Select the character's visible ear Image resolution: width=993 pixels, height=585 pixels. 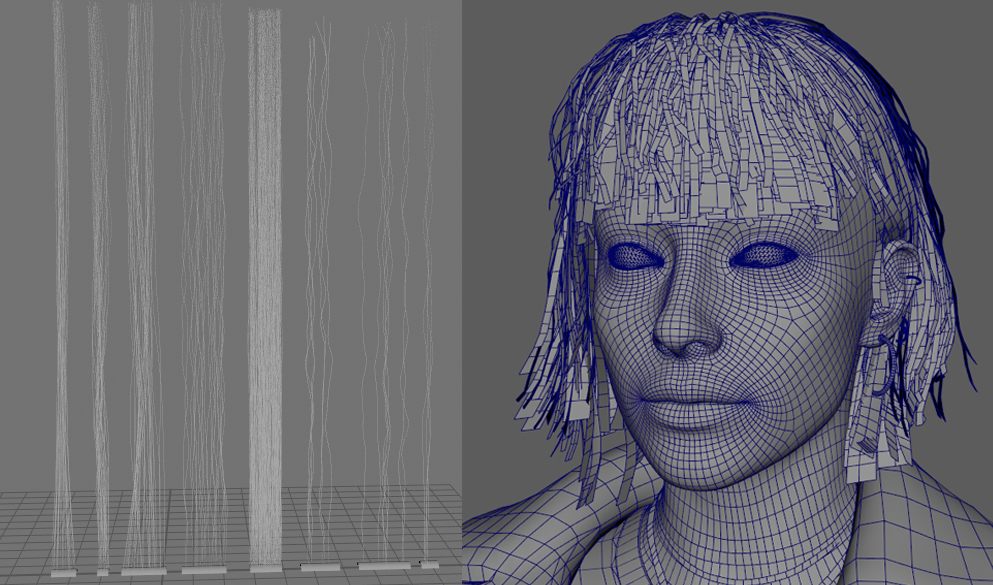pos(895,288)
